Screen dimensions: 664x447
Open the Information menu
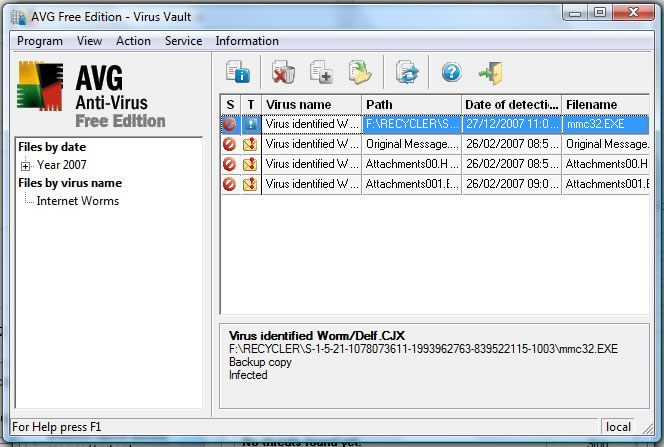pyautogui.click(x=247, y=41)
